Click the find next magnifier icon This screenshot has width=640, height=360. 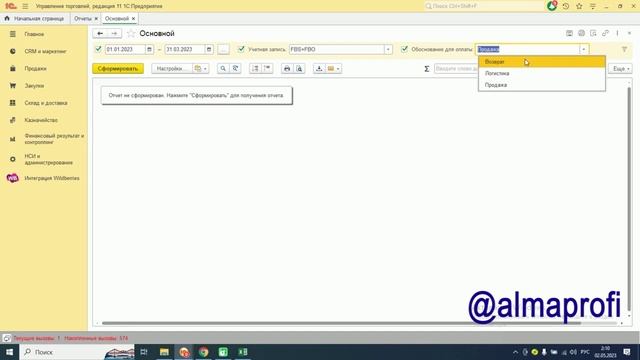[236, 69]
